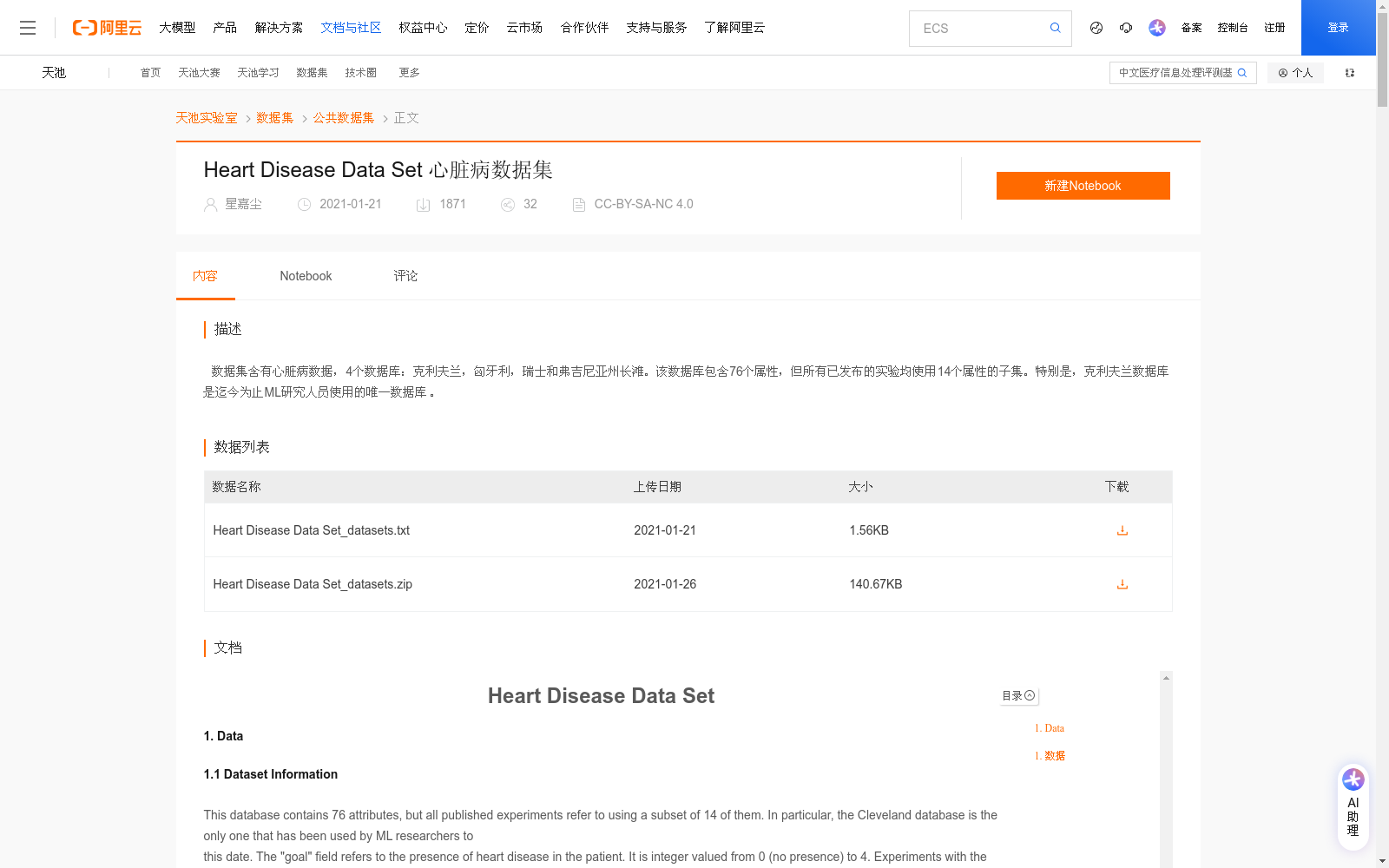Click the license document icon

pos(579,205)
